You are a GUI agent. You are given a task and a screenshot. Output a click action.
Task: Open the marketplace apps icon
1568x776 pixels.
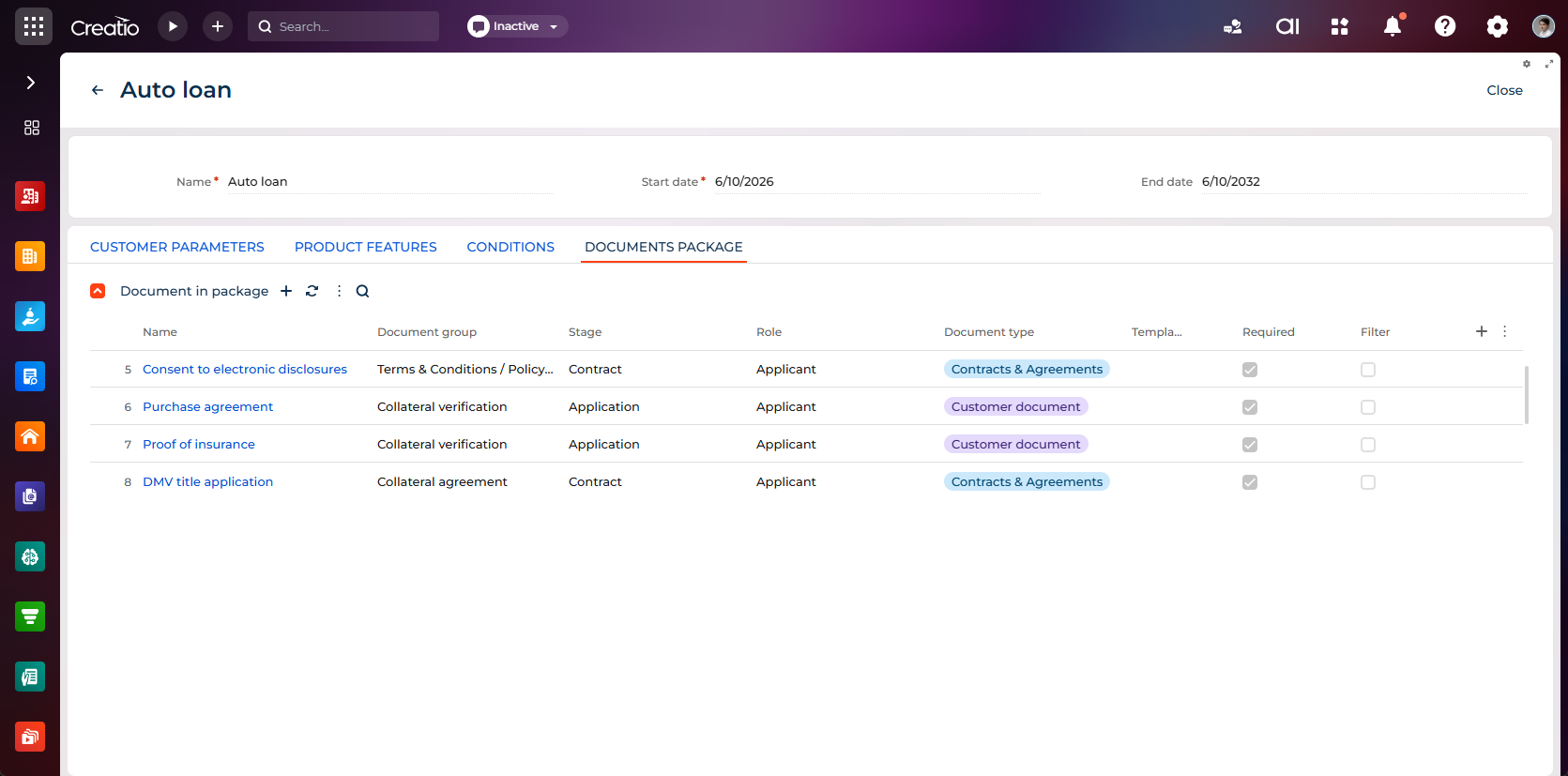coord(1340,26)
